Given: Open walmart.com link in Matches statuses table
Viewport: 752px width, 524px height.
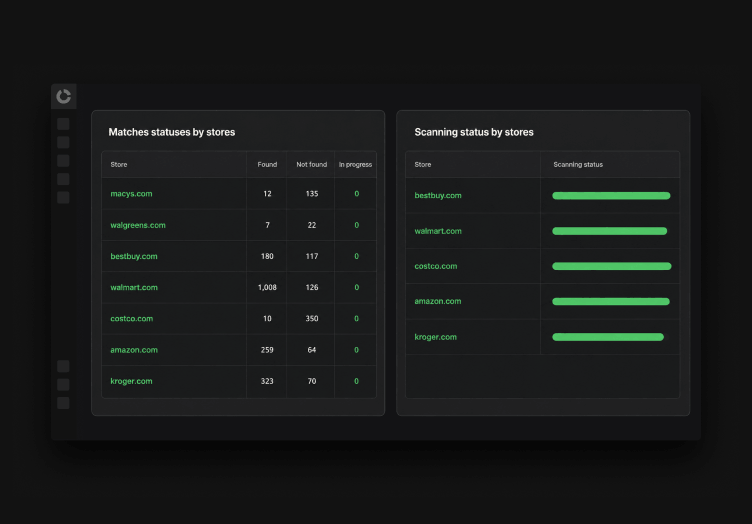Looking at the screenshot, I should point(134,287).
